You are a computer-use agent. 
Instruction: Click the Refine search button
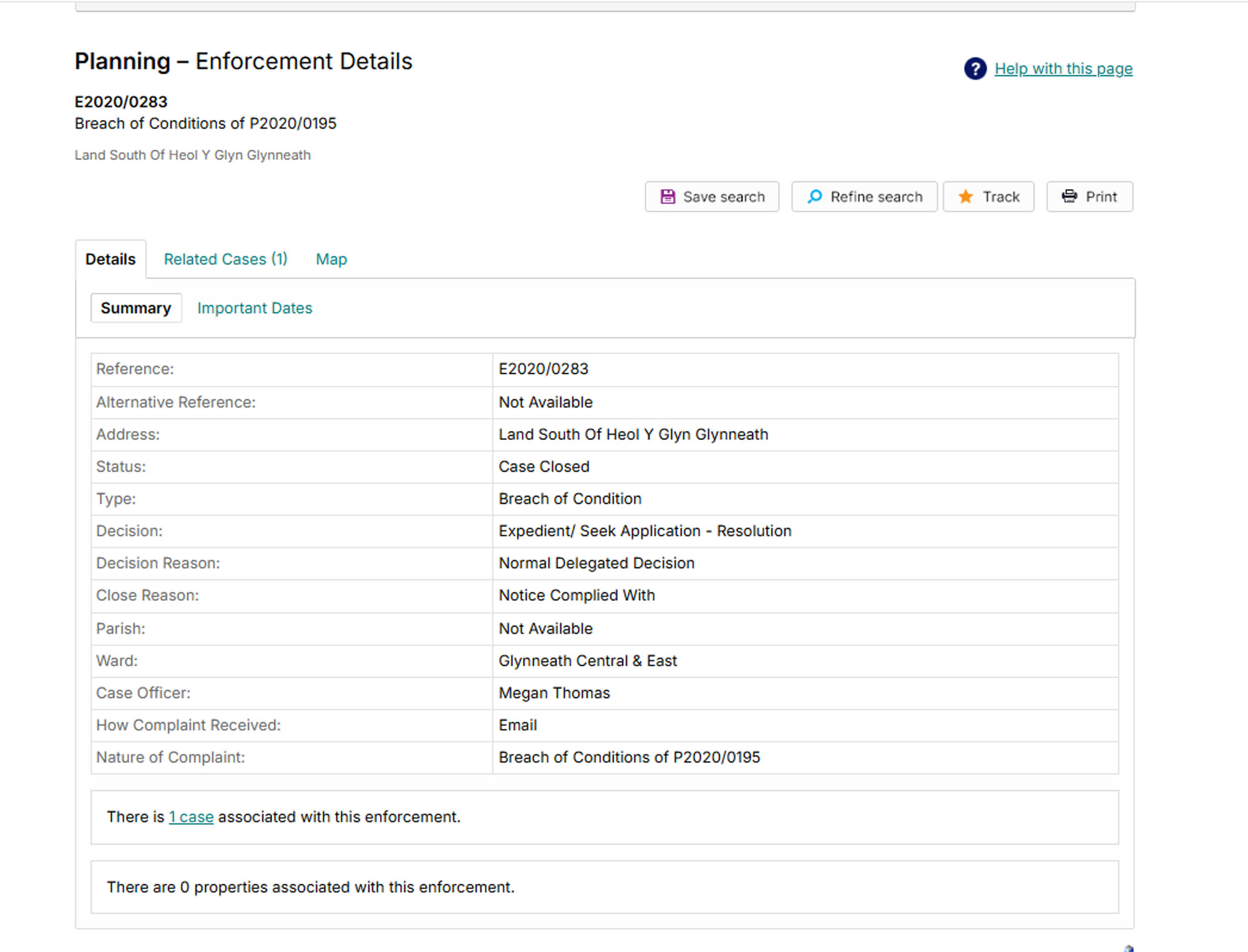pyautogui.click(x=864, y=197)
